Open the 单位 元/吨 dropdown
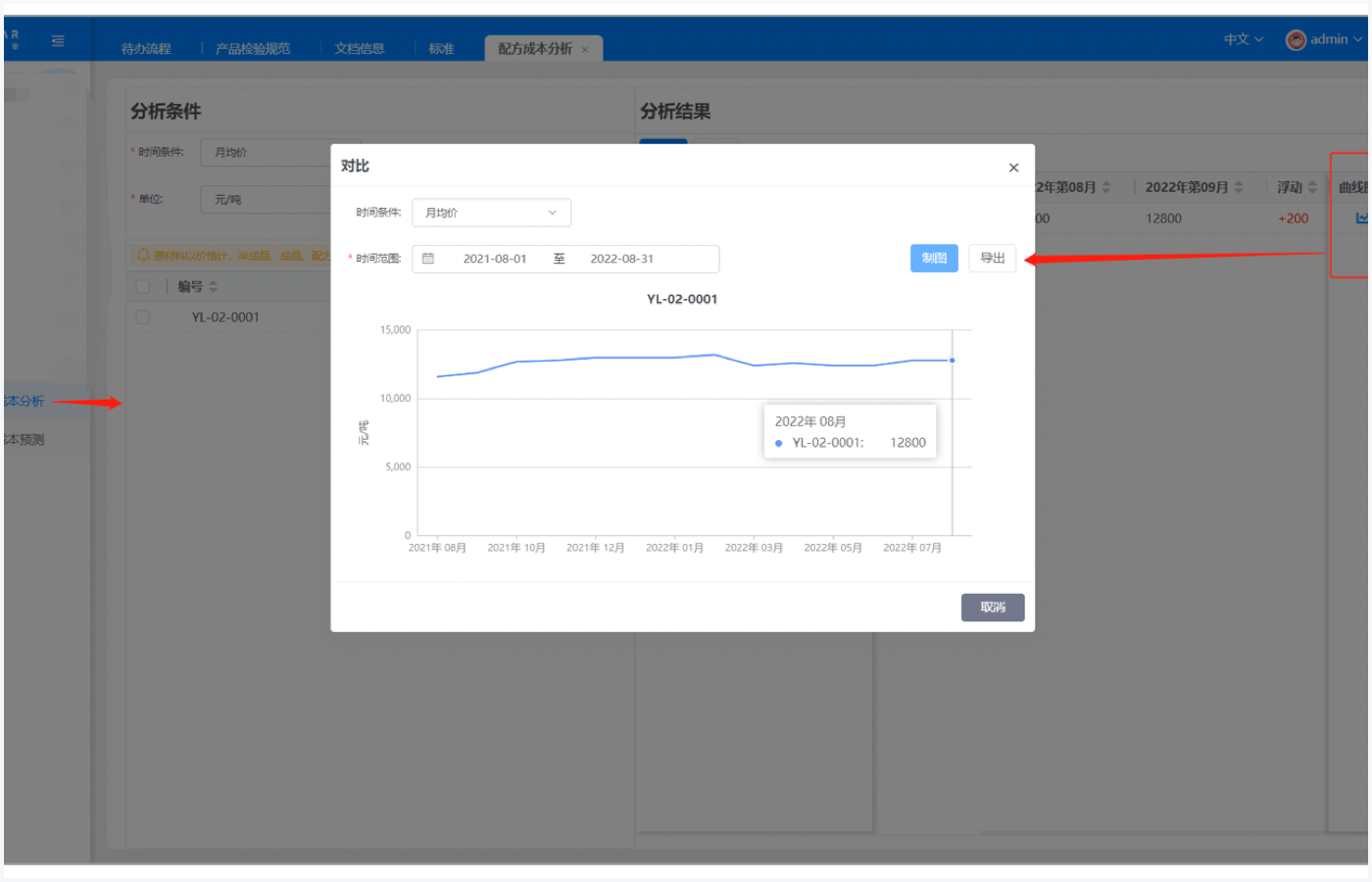 click(x=267, y=200)
